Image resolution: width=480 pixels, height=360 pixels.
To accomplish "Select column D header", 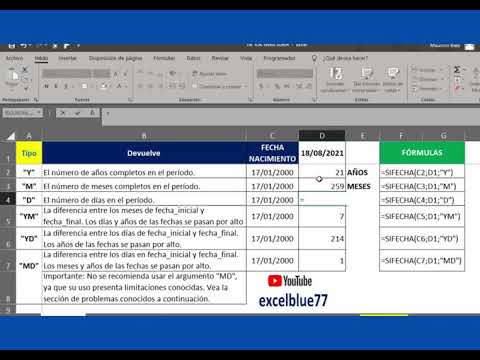I will click(322, 136).
